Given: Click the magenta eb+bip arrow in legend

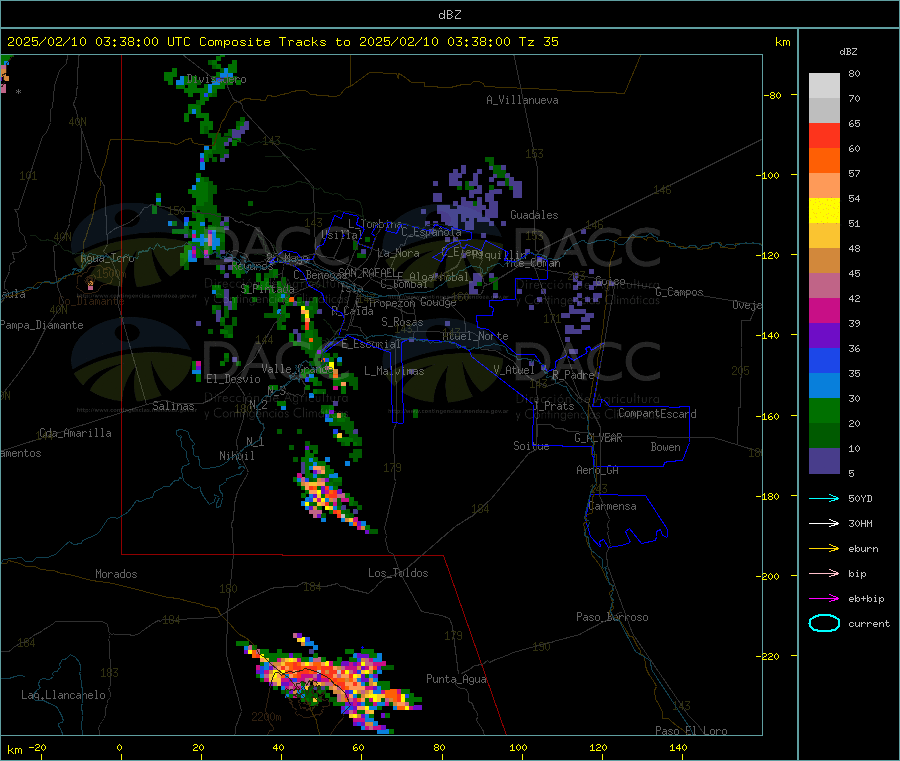Looking at the screenshot, I should pyautogui.click(x=824, y=599).
